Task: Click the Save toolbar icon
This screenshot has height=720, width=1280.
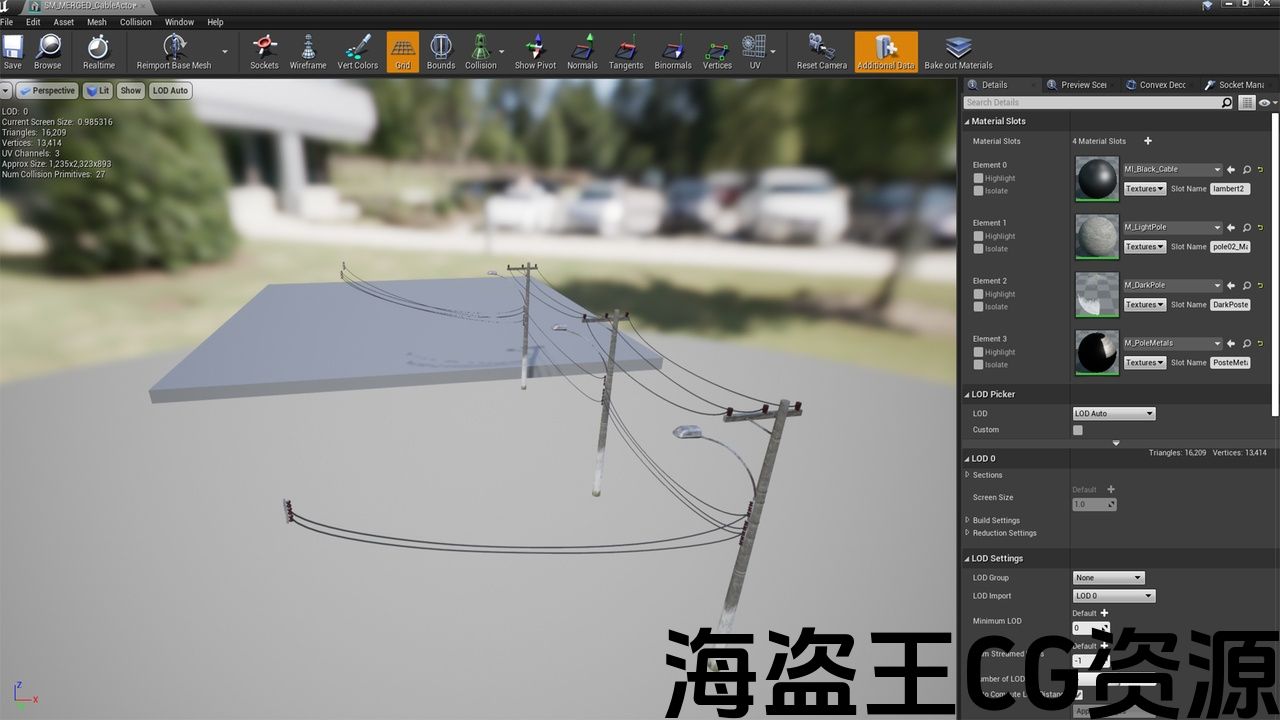Action: click(13, 52)
